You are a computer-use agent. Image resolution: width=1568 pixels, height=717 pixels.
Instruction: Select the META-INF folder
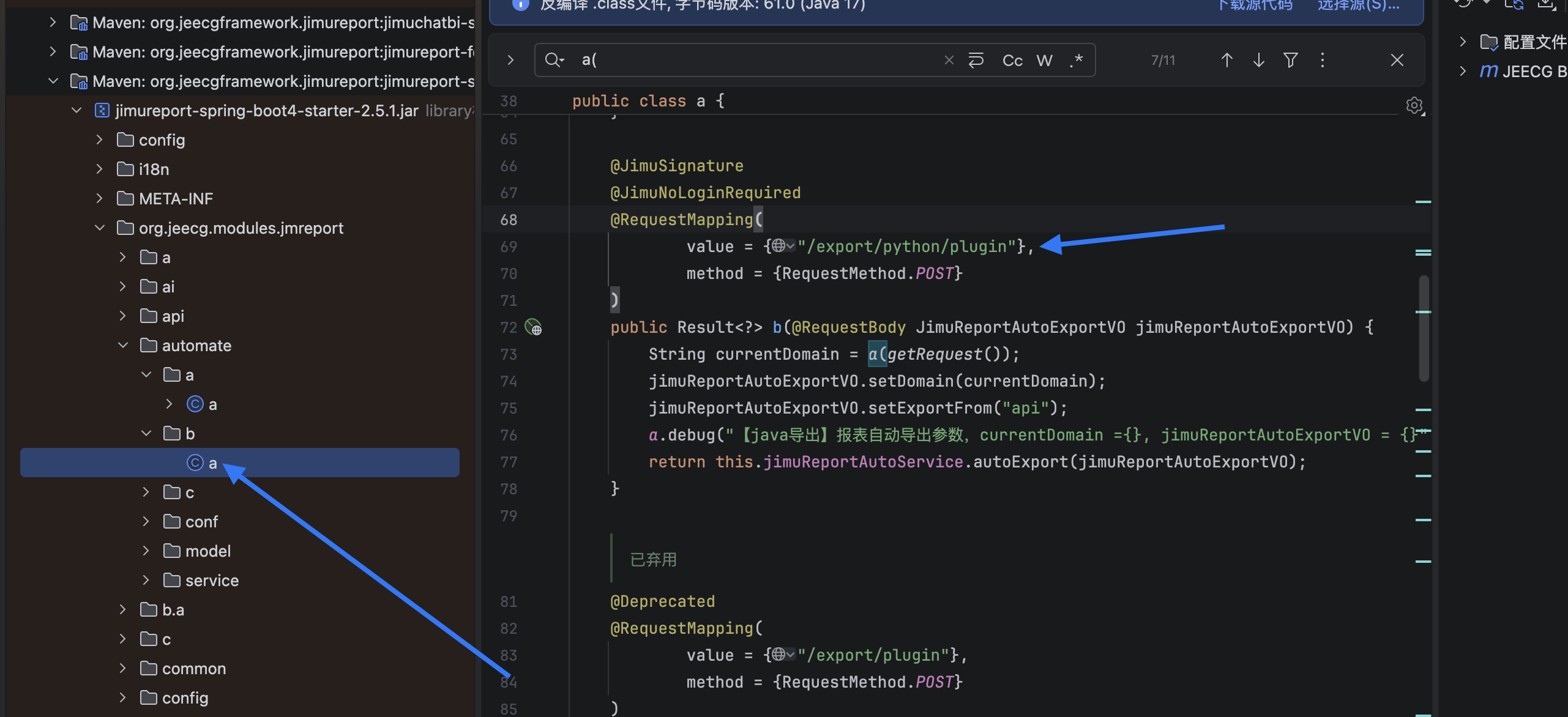(176, 199)
